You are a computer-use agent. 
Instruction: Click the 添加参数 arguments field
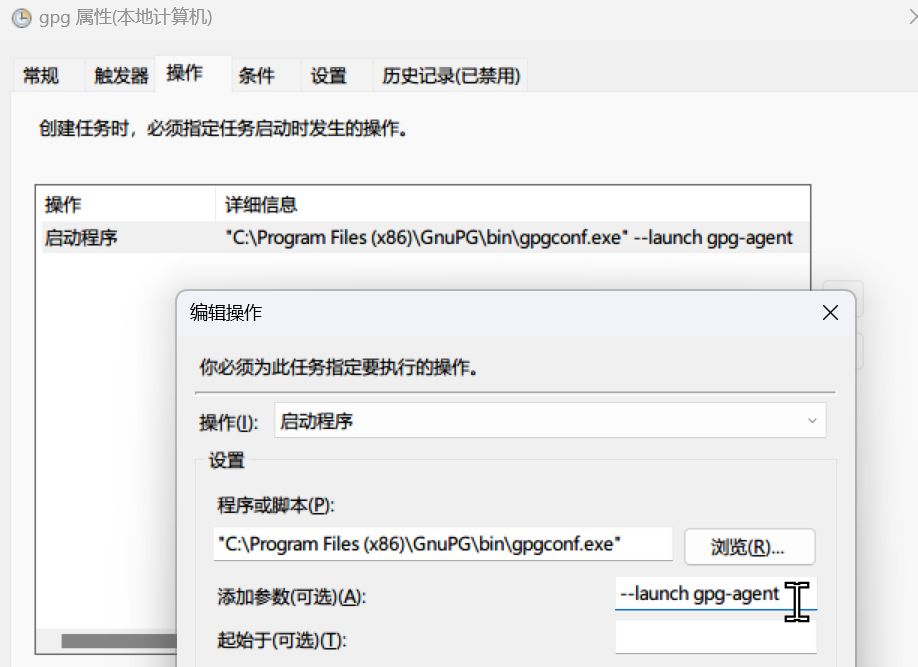[700, 593]
